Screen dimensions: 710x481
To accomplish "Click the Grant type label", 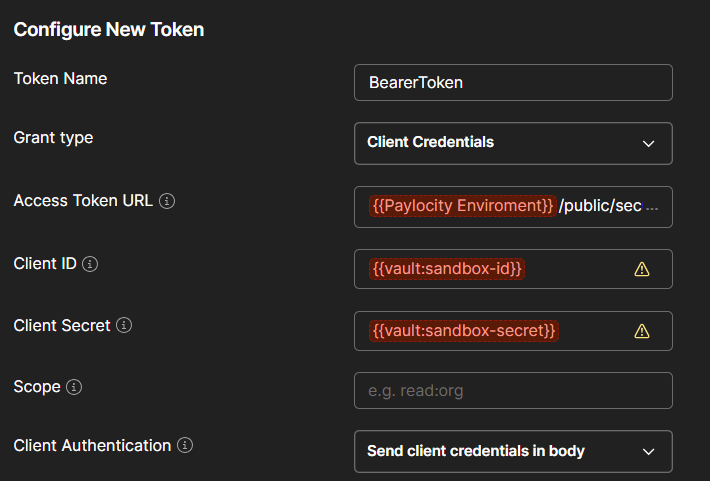I will (x=53, y=138).
